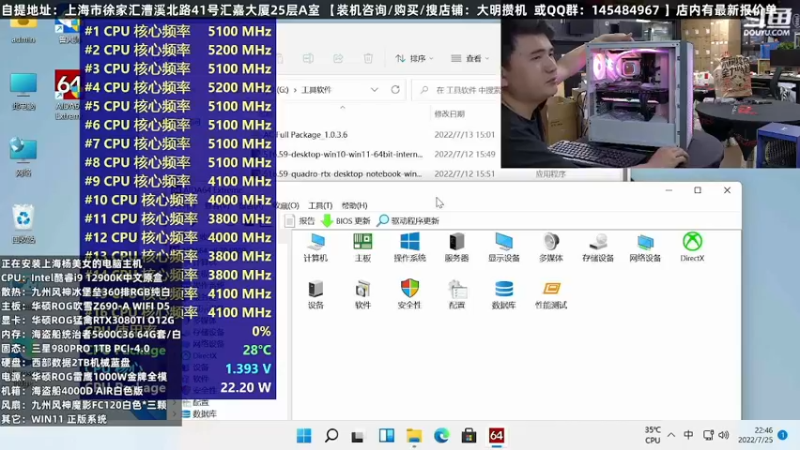Viewport: 800px width, 450px height.
Task: Open Task View from taskbar
Action: pyautogui.click(x=358, y=436)
